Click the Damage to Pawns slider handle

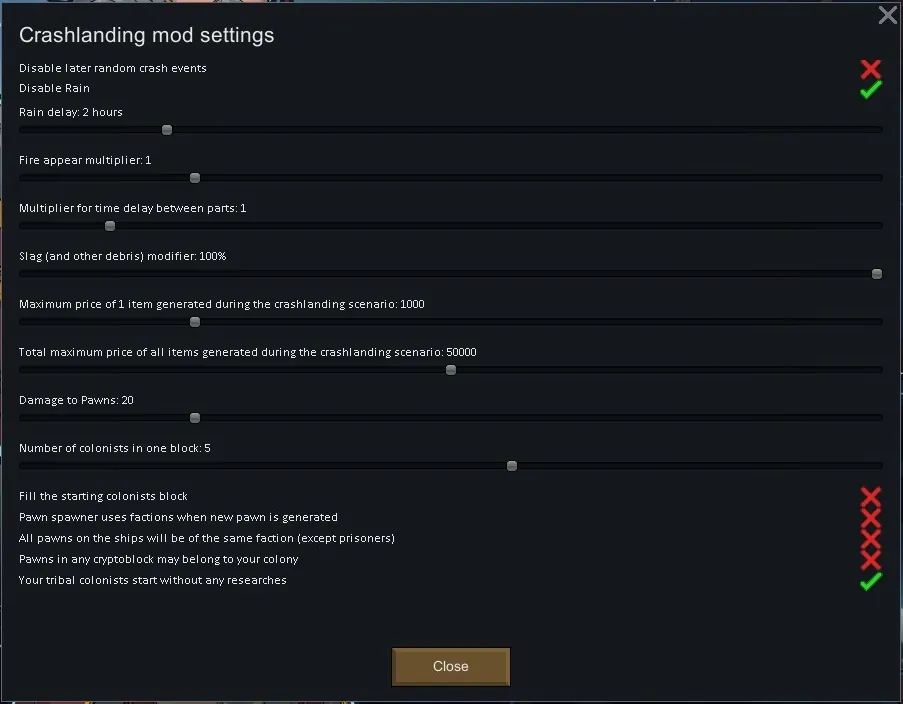tap(195, 418)
